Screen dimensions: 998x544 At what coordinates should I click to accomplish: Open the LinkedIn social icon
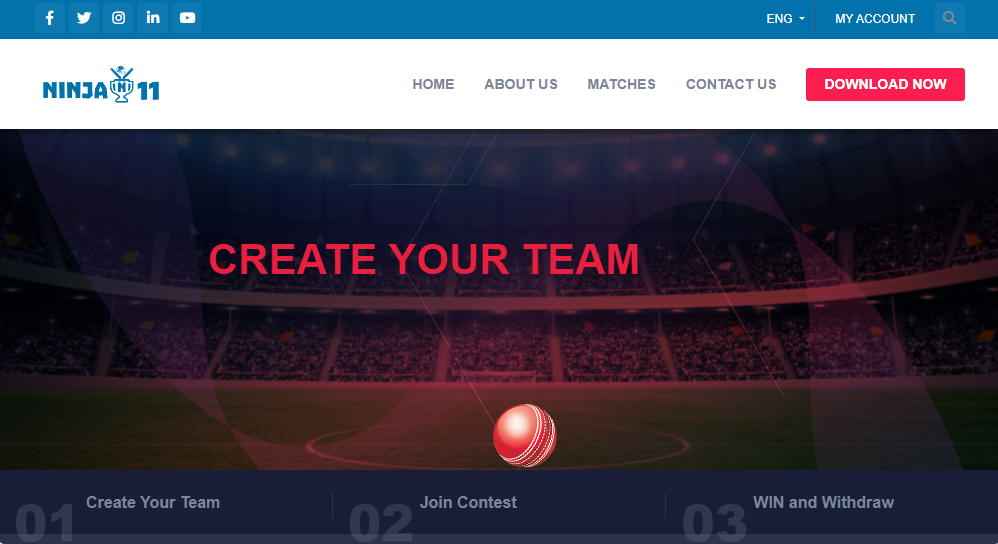point(153,18)
